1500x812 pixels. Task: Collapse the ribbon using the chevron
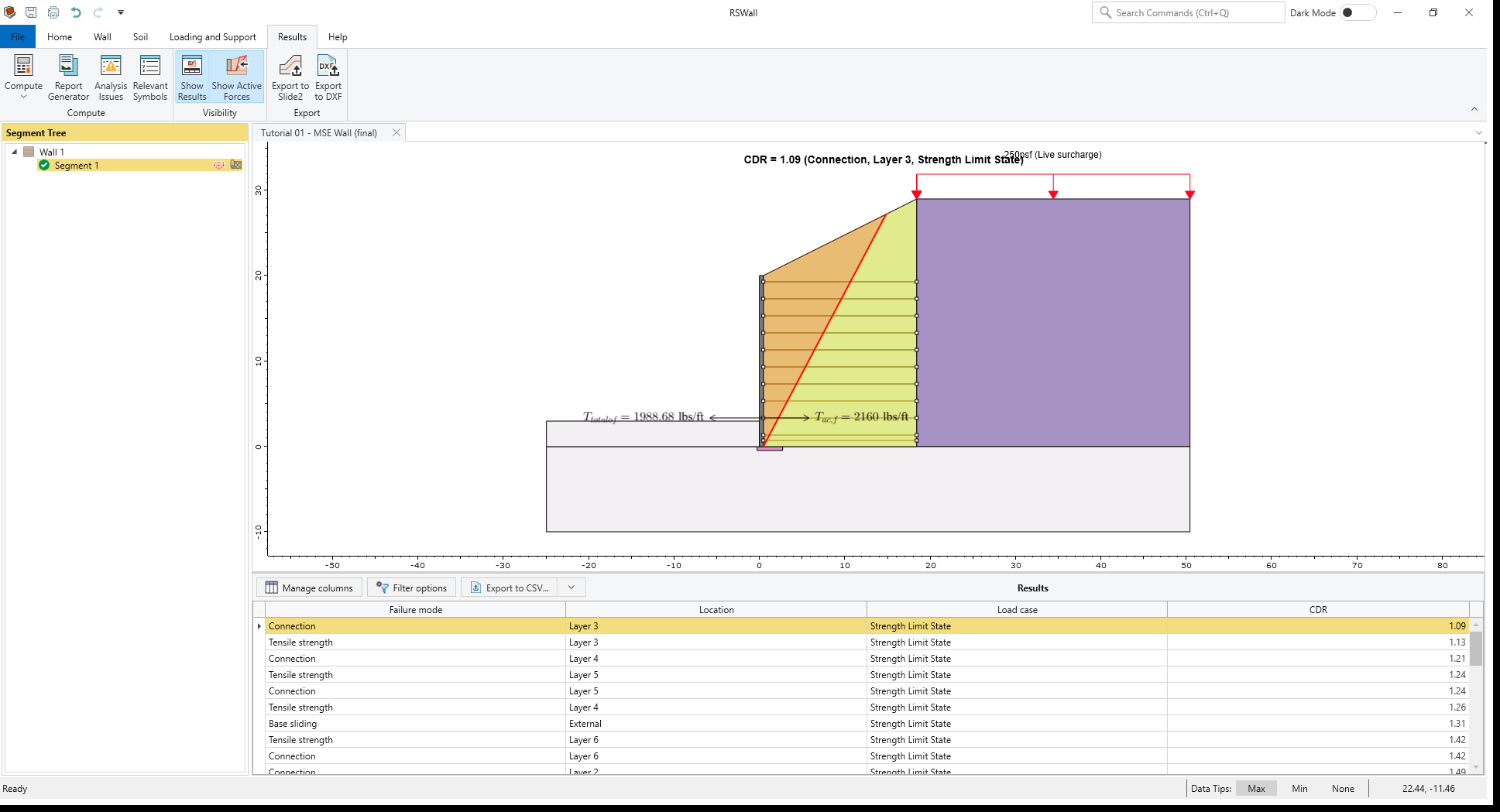1474,109
